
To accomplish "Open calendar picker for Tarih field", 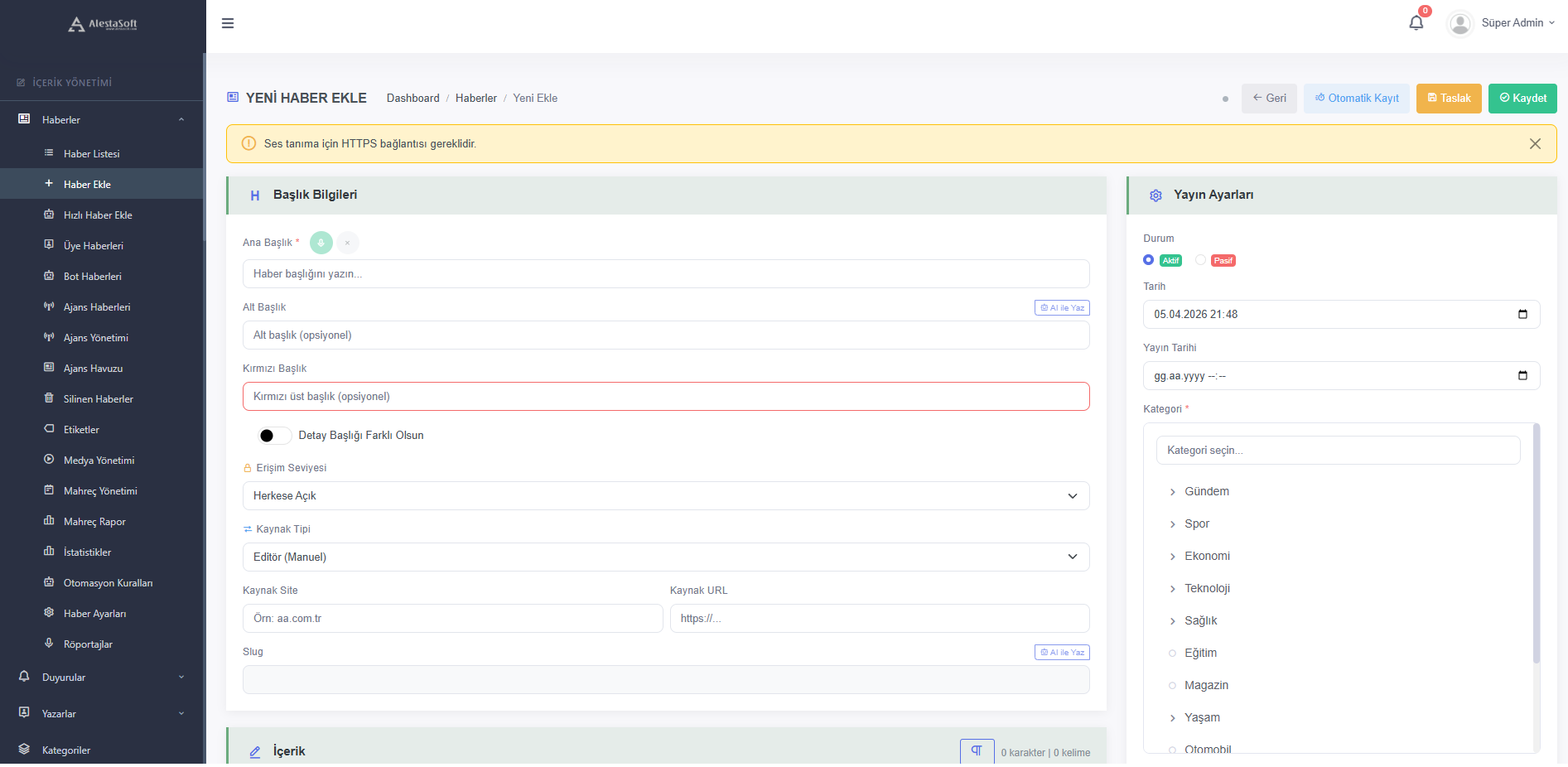I will [x=1522, y=315].
